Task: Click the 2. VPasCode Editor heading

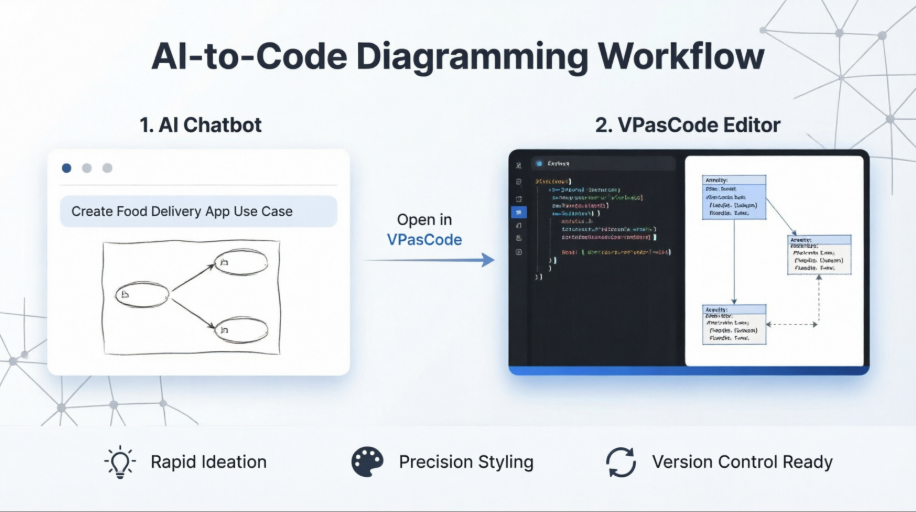Action: (688, 125)
